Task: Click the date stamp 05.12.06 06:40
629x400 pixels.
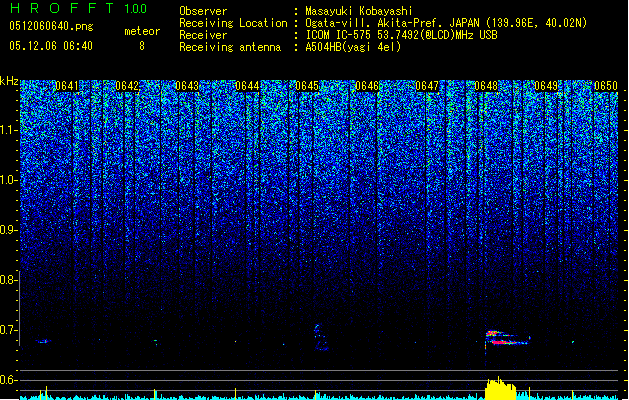Action: click(x=51, y=46)
